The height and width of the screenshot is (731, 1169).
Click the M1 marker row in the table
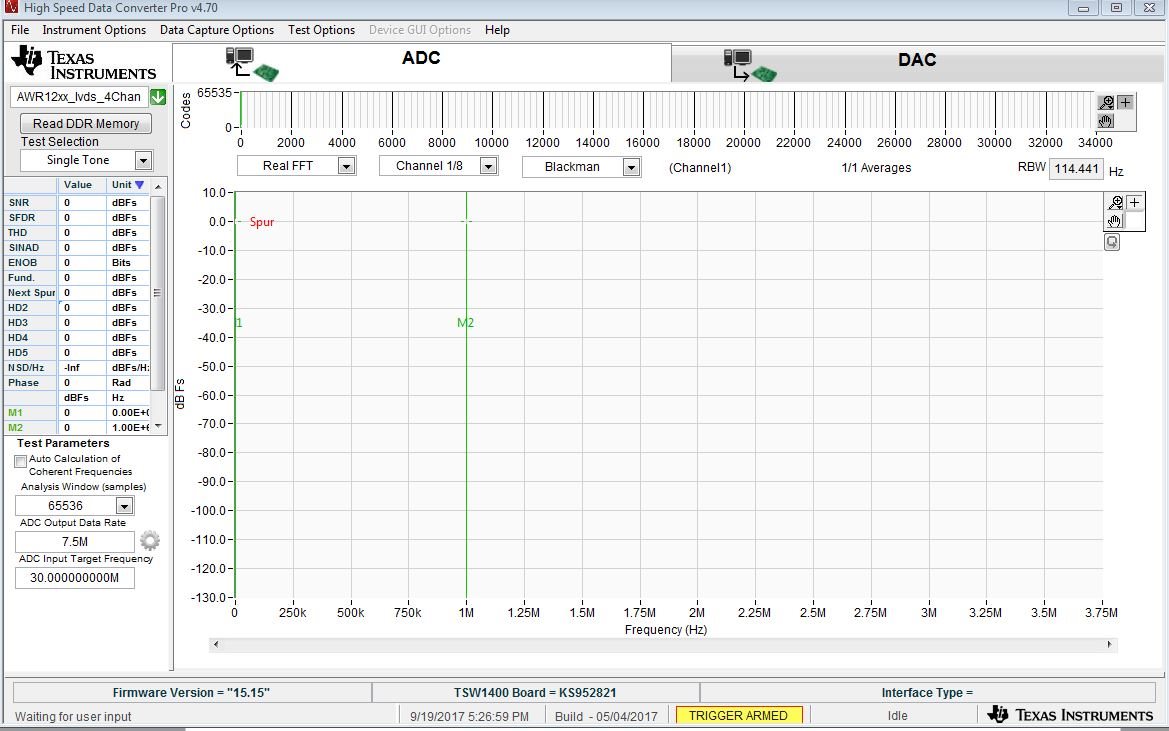tap(78, 413)
